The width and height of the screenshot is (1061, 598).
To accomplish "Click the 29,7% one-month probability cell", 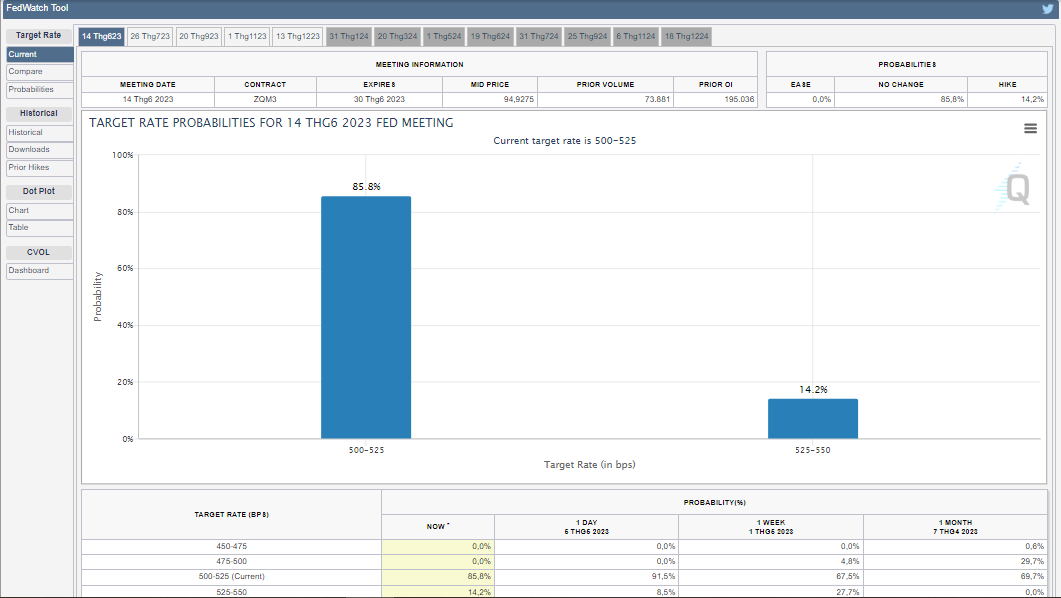I will click(955, 561).
